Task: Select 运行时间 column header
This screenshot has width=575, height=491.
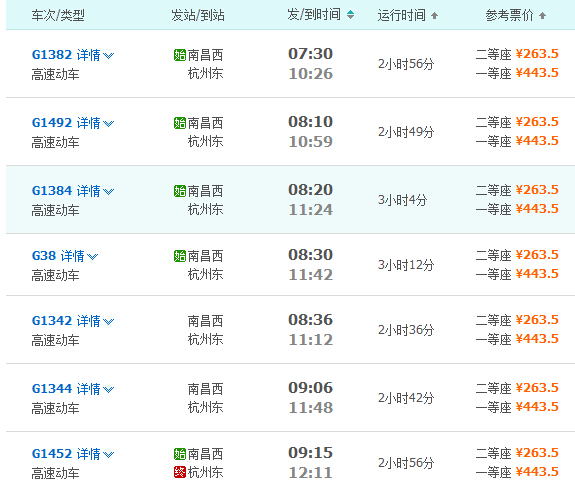Action: (402, 15)
